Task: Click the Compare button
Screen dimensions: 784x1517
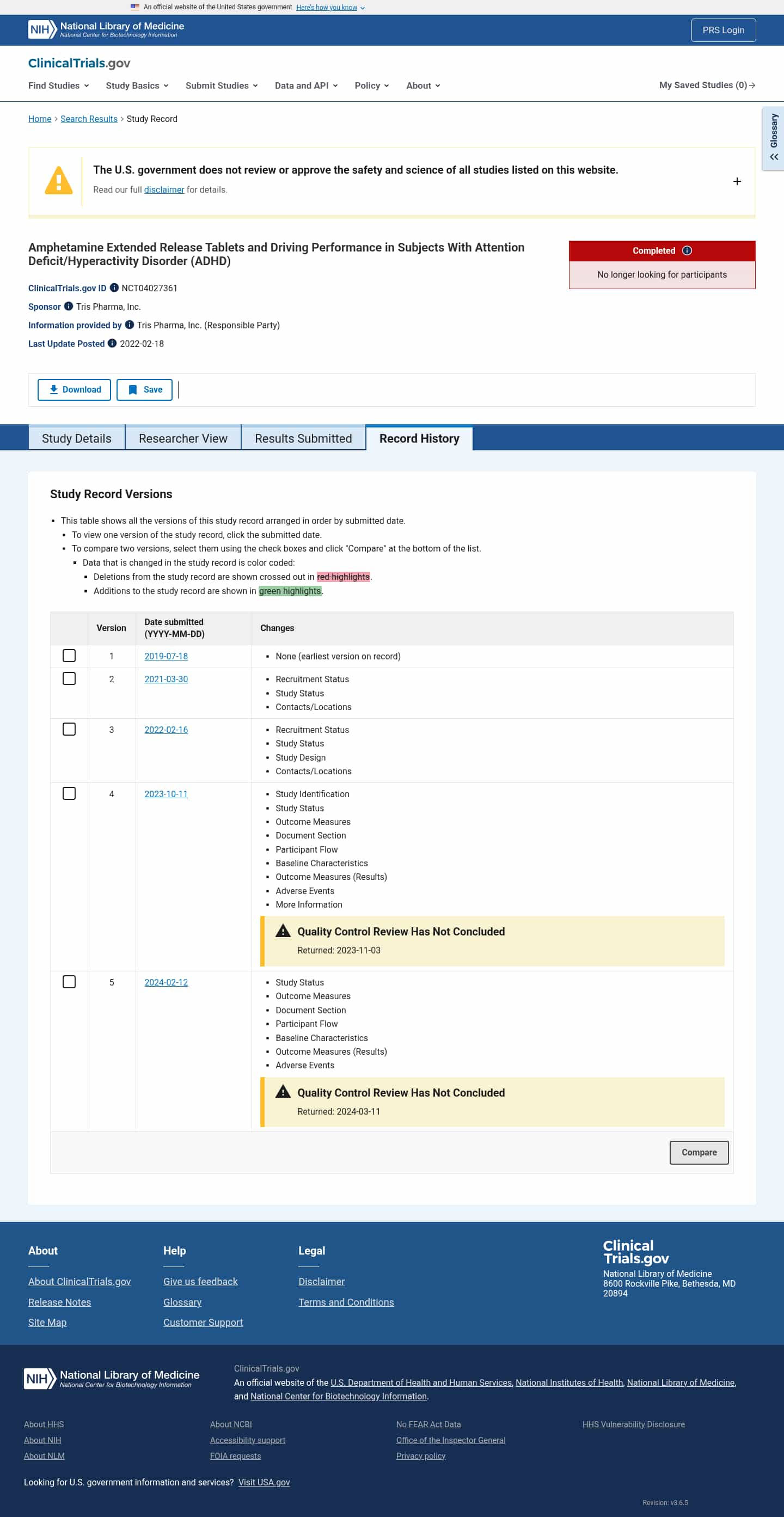Action: 699,1153
